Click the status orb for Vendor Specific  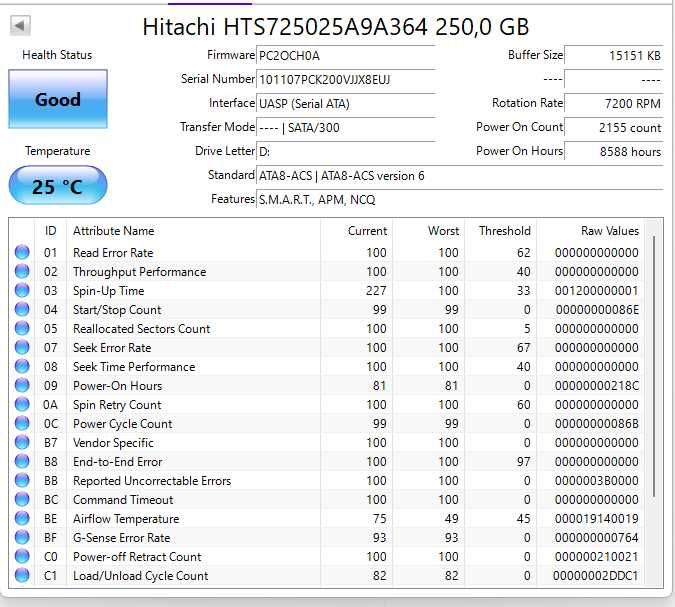click(22, 442)
